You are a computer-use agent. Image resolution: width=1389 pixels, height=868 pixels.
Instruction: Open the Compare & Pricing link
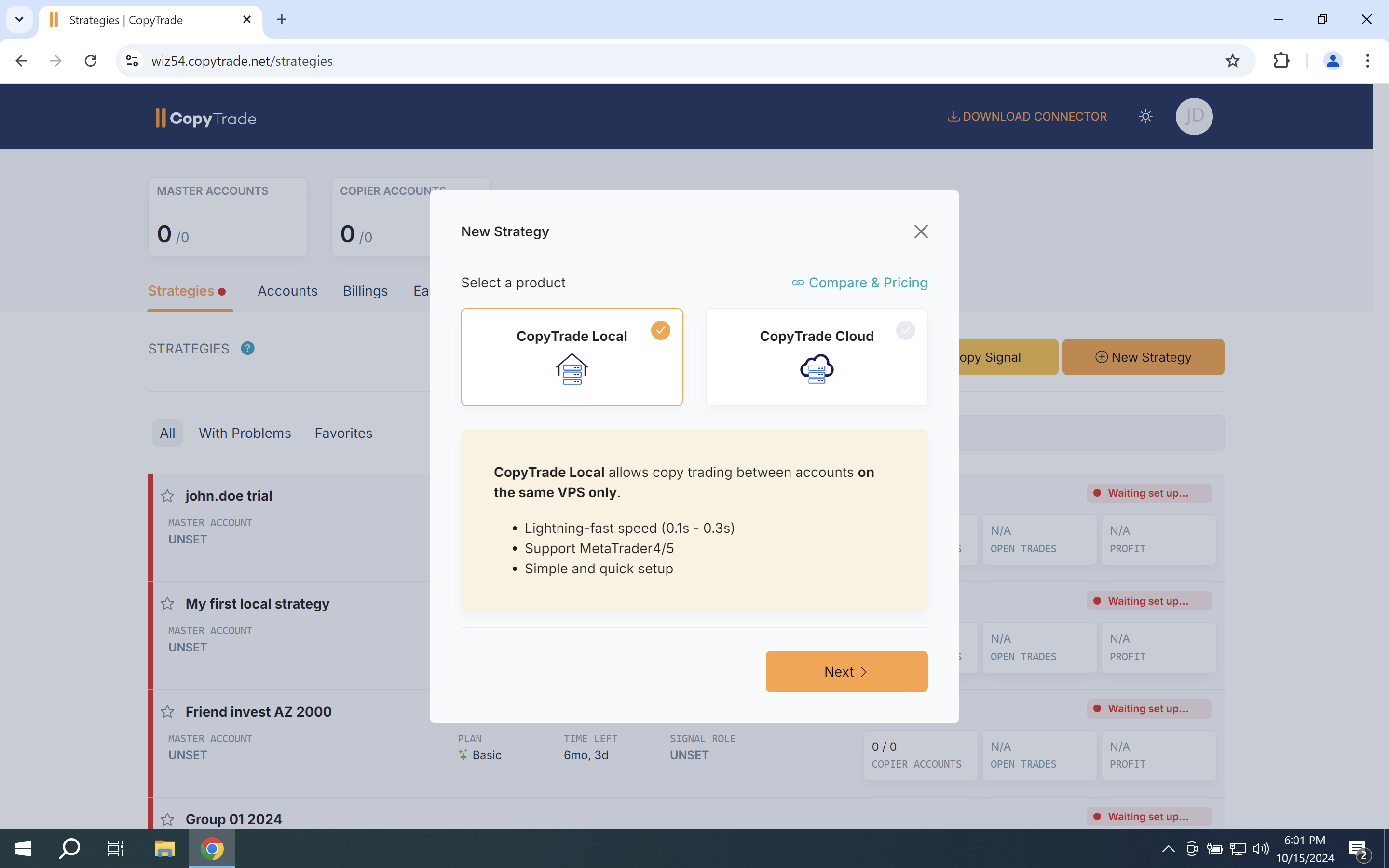[x=860, y=283]
